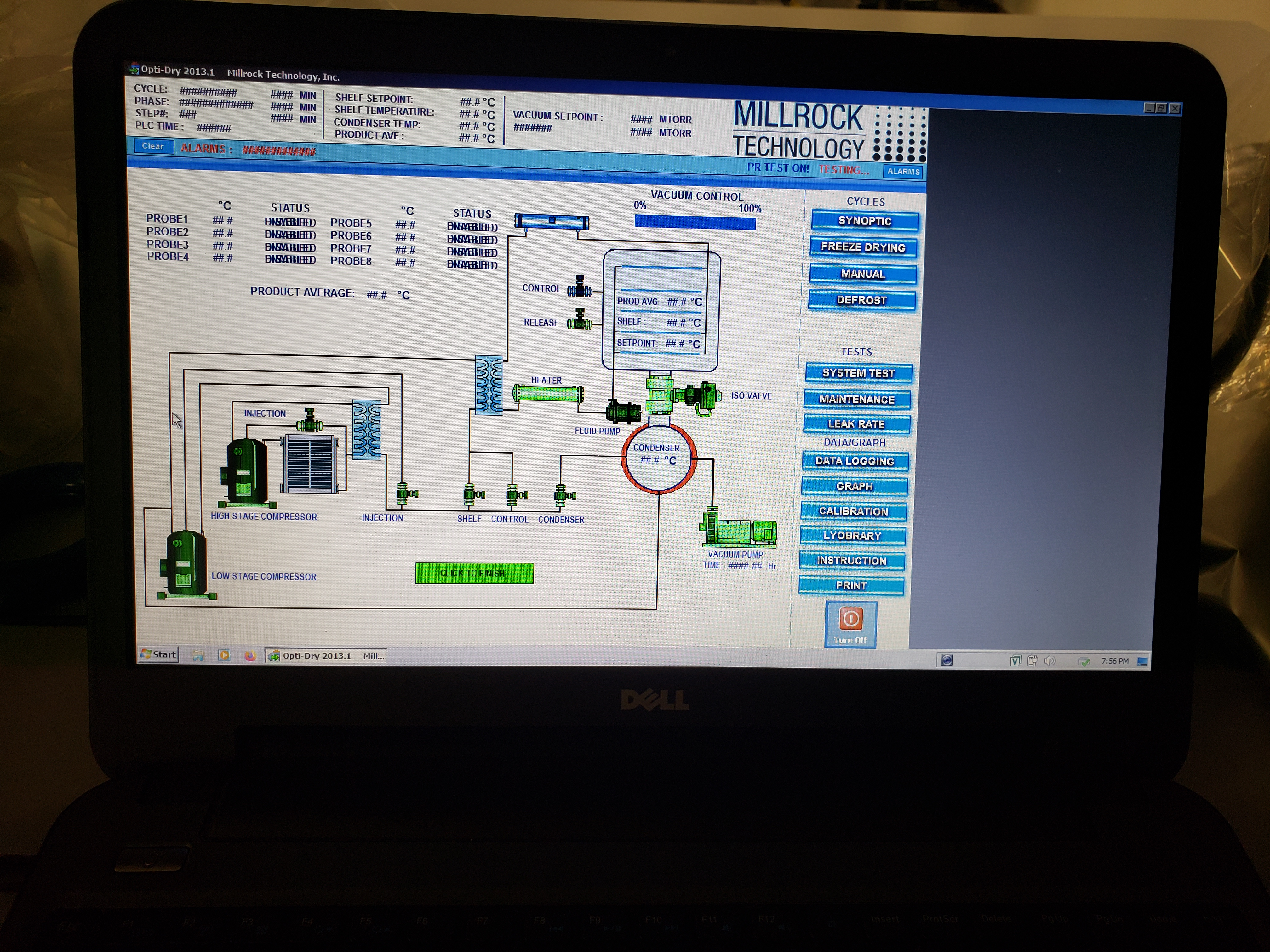1270x952 pixels.
Task: Click the PROBE2 status indicator
Action: 290,235
